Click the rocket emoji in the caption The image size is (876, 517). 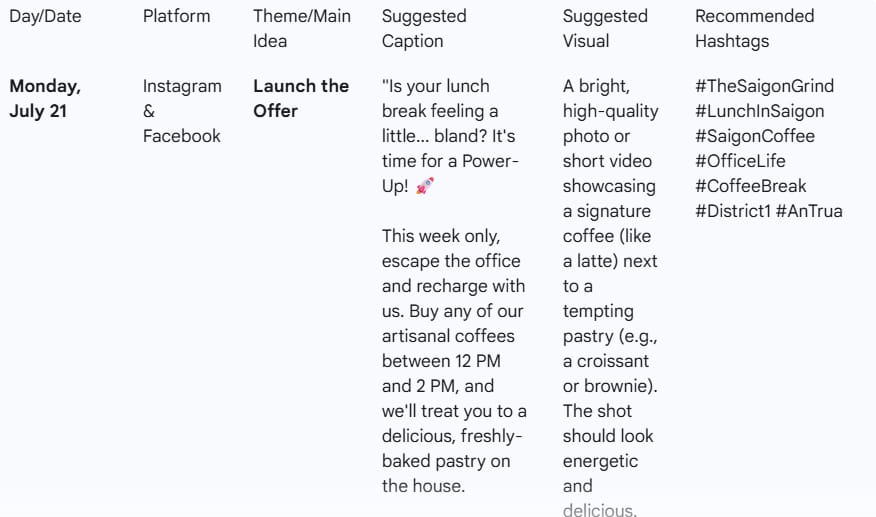pos(425,186)
